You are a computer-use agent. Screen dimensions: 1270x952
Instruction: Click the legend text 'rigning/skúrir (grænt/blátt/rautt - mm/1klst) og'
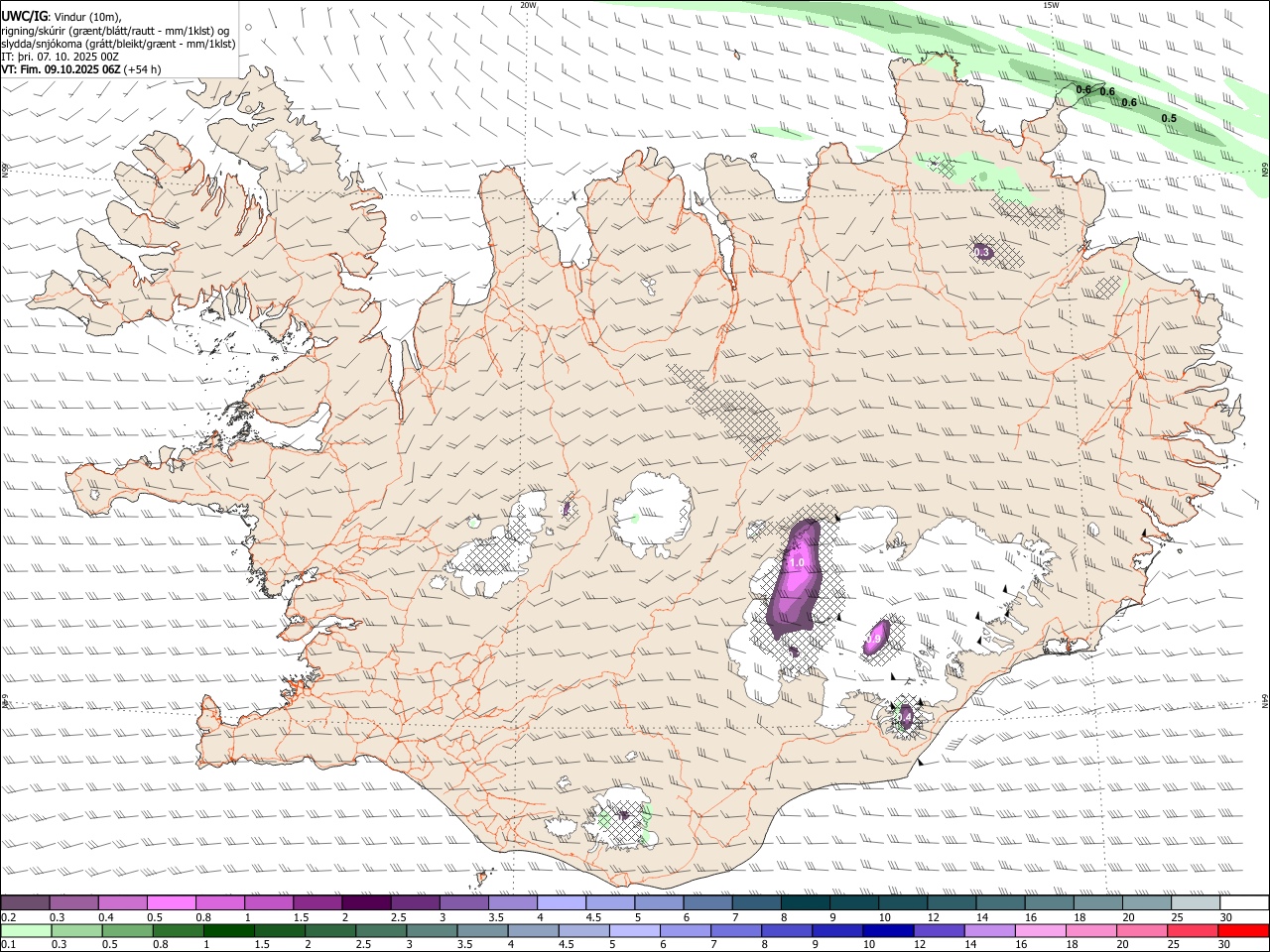click(115, 30)
